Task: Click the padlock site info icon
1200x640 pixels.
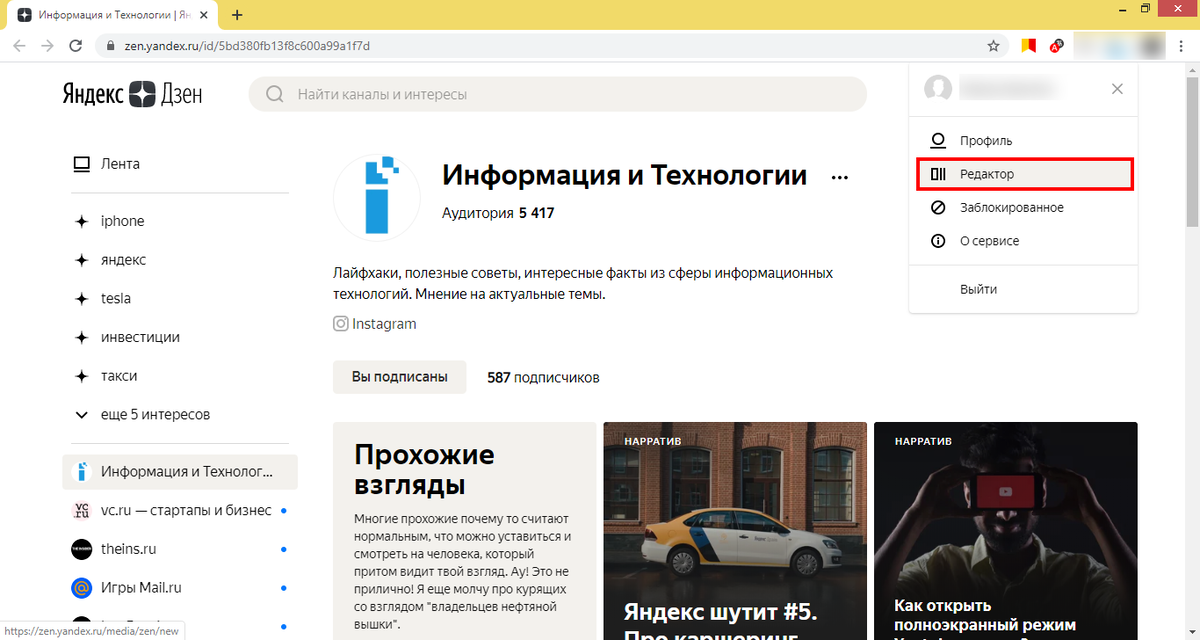Action: coord(109,46)
